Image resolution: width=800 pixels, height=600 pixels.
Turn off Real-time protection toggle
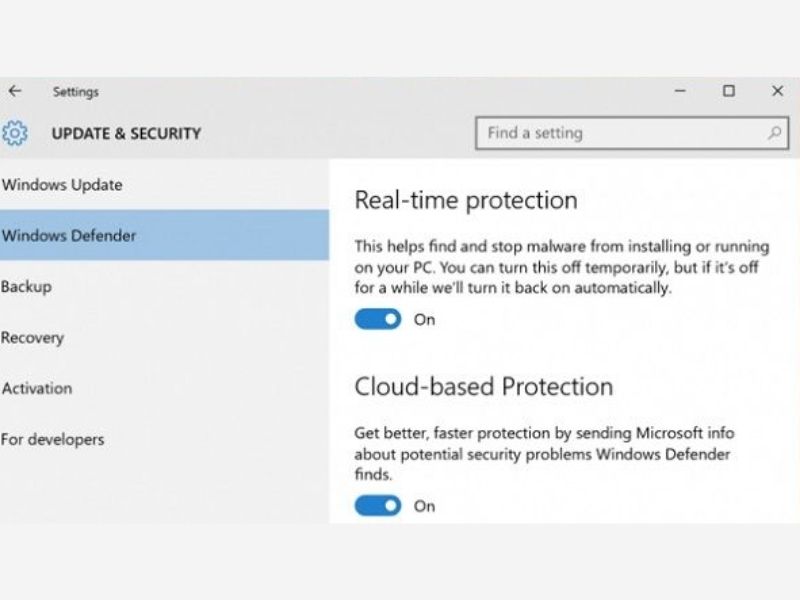378,320
